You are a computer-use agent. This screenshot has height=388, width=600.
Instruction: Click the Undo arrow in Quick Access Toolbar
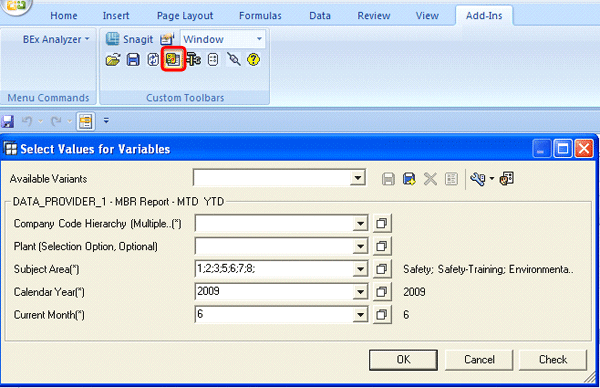click(27, 122)
